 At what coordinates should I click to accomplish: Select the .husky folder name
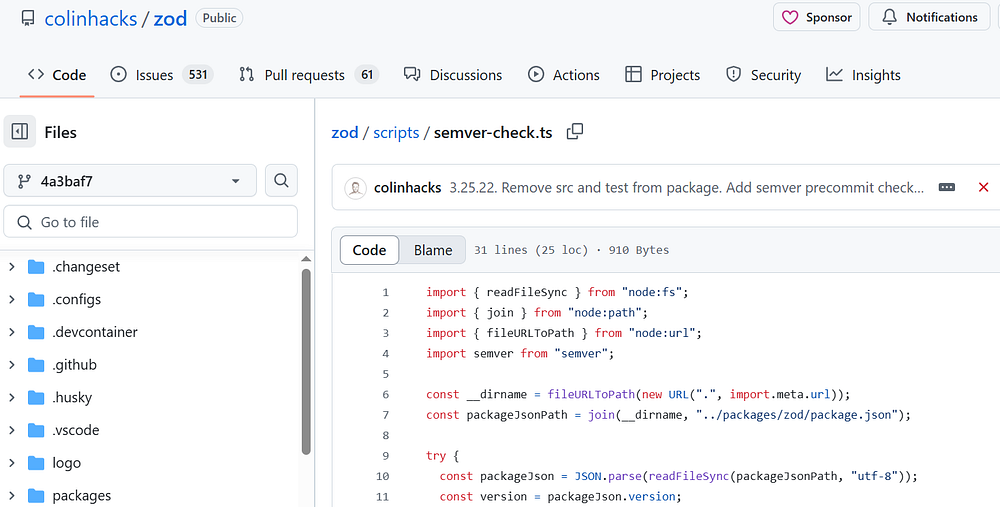(72, 397)
